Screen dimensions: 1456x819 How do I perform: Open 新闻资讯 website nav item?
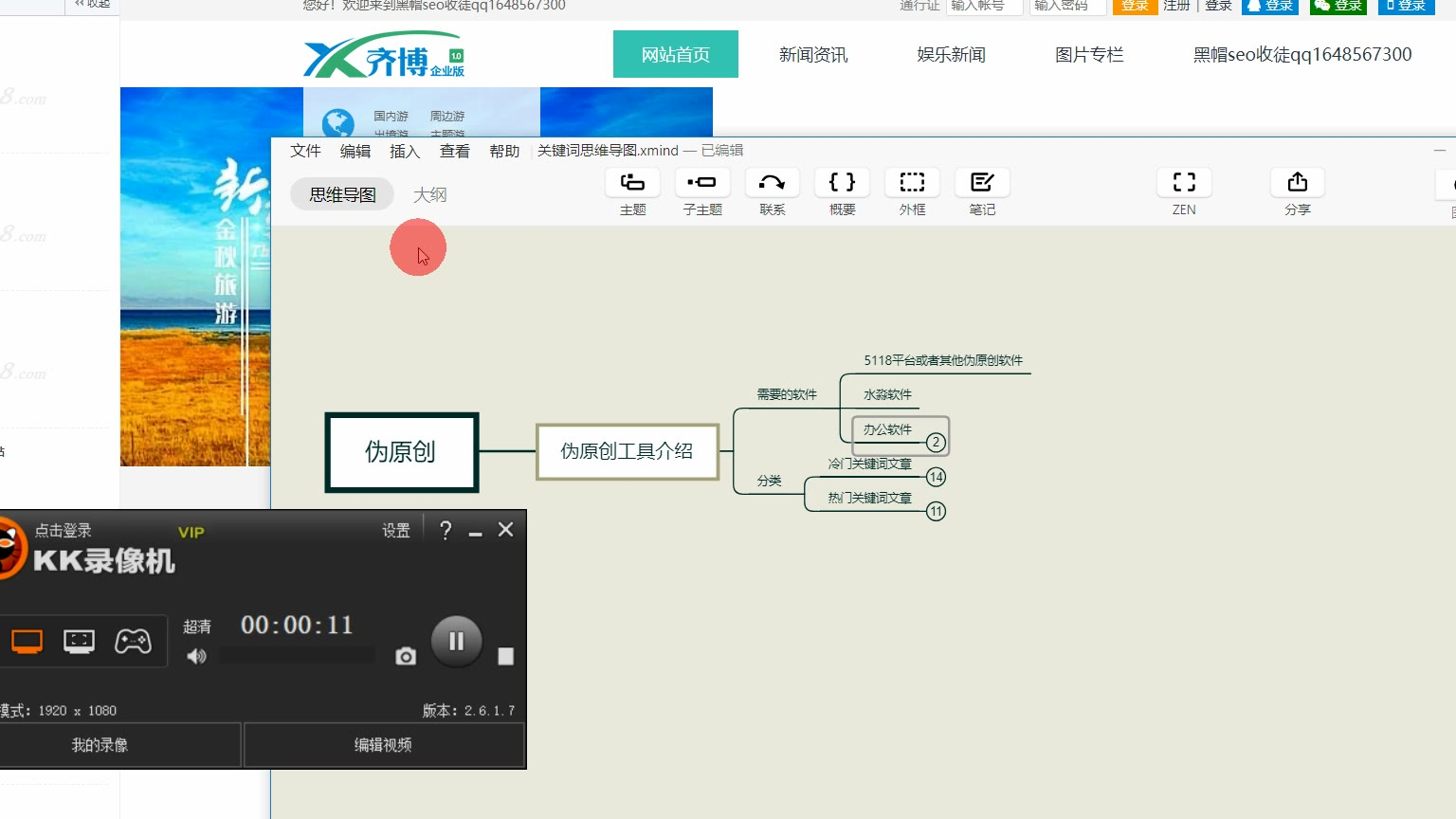point(813,54)
